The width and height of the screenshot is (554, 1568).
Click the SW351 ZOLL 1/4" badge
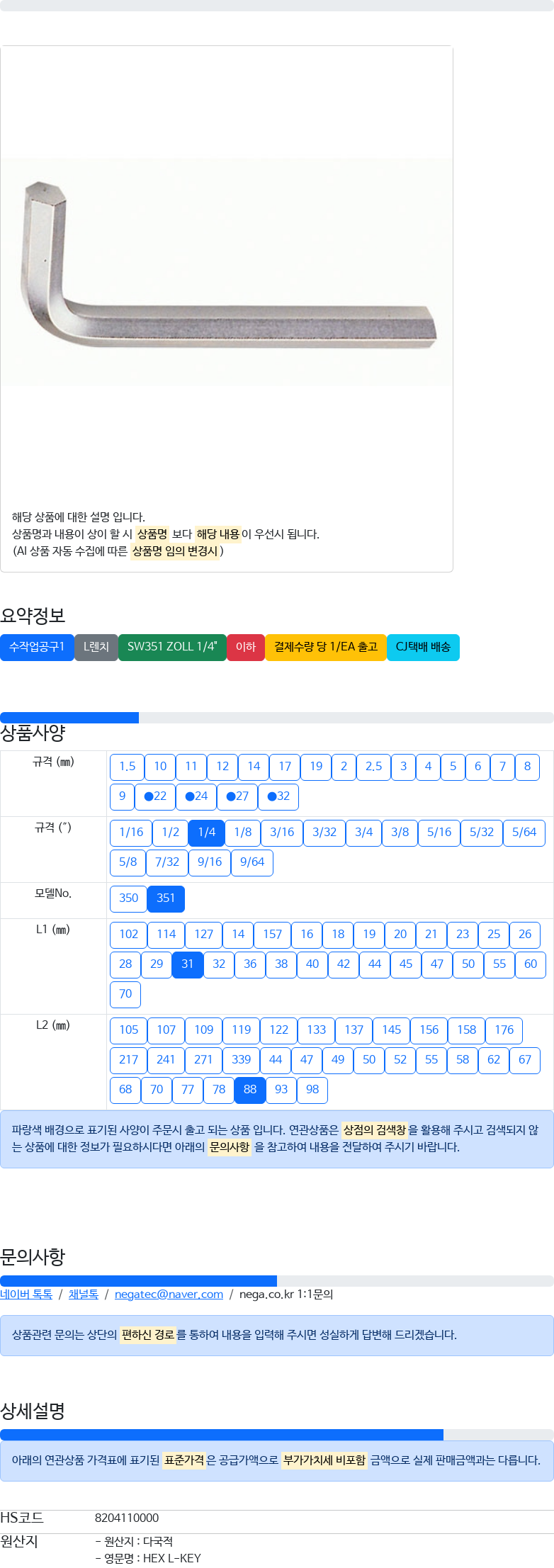[x=172, y=647]
